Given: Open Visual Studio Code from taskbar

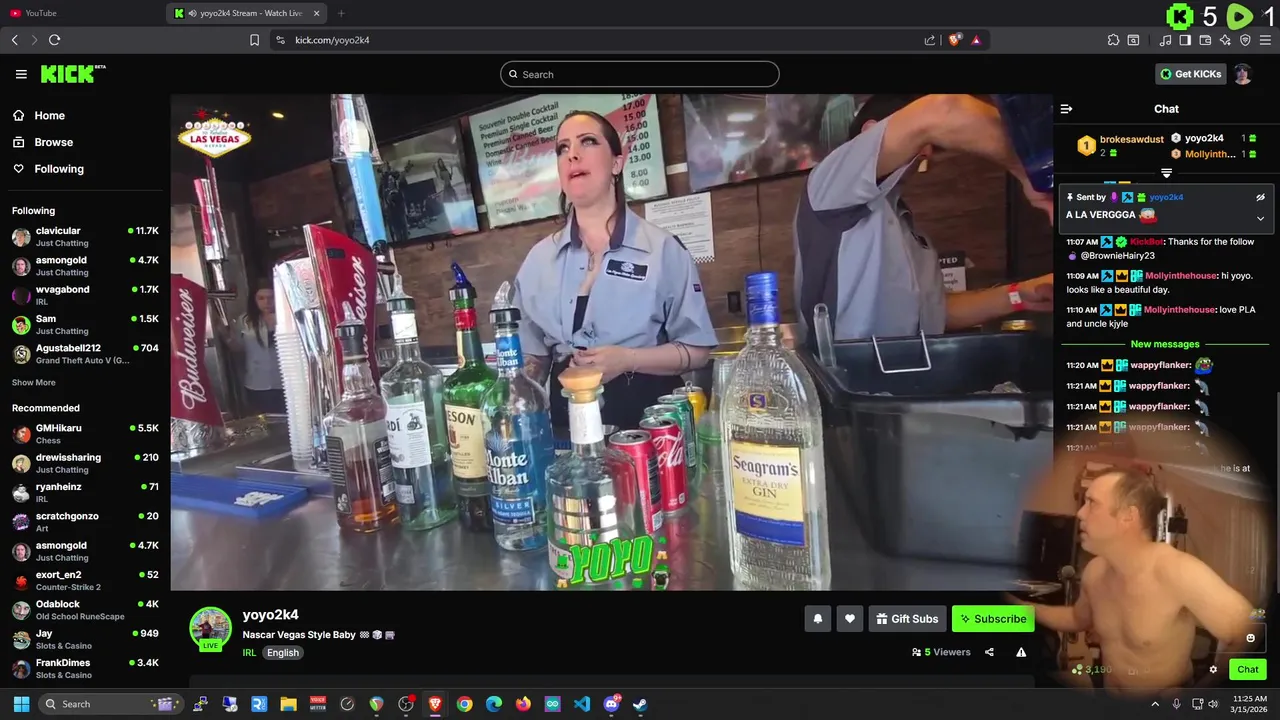Looking at the screenshot, I should [582, 704].
